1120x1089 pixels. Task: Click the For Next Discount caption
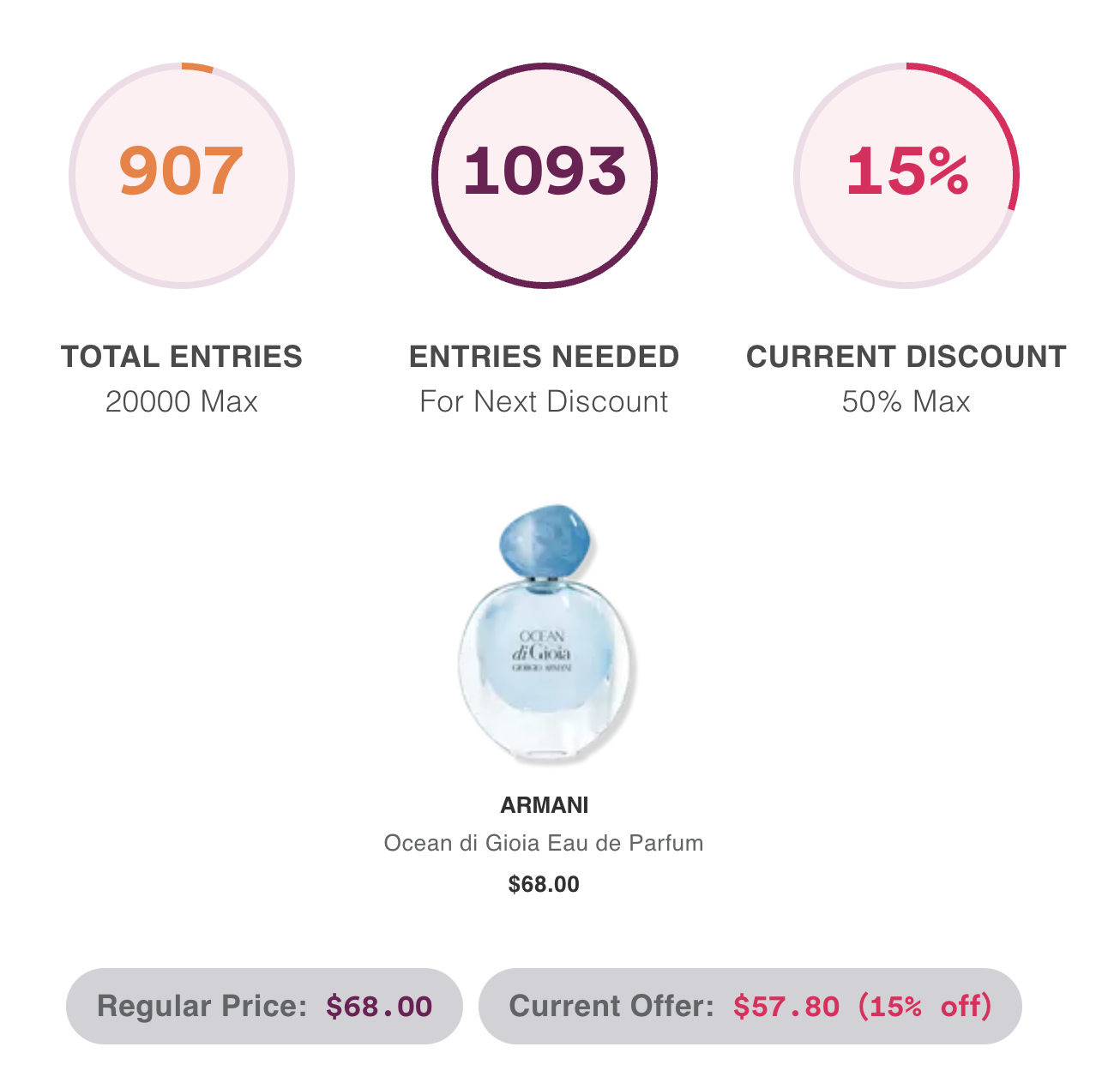click(x=544, y=401)
